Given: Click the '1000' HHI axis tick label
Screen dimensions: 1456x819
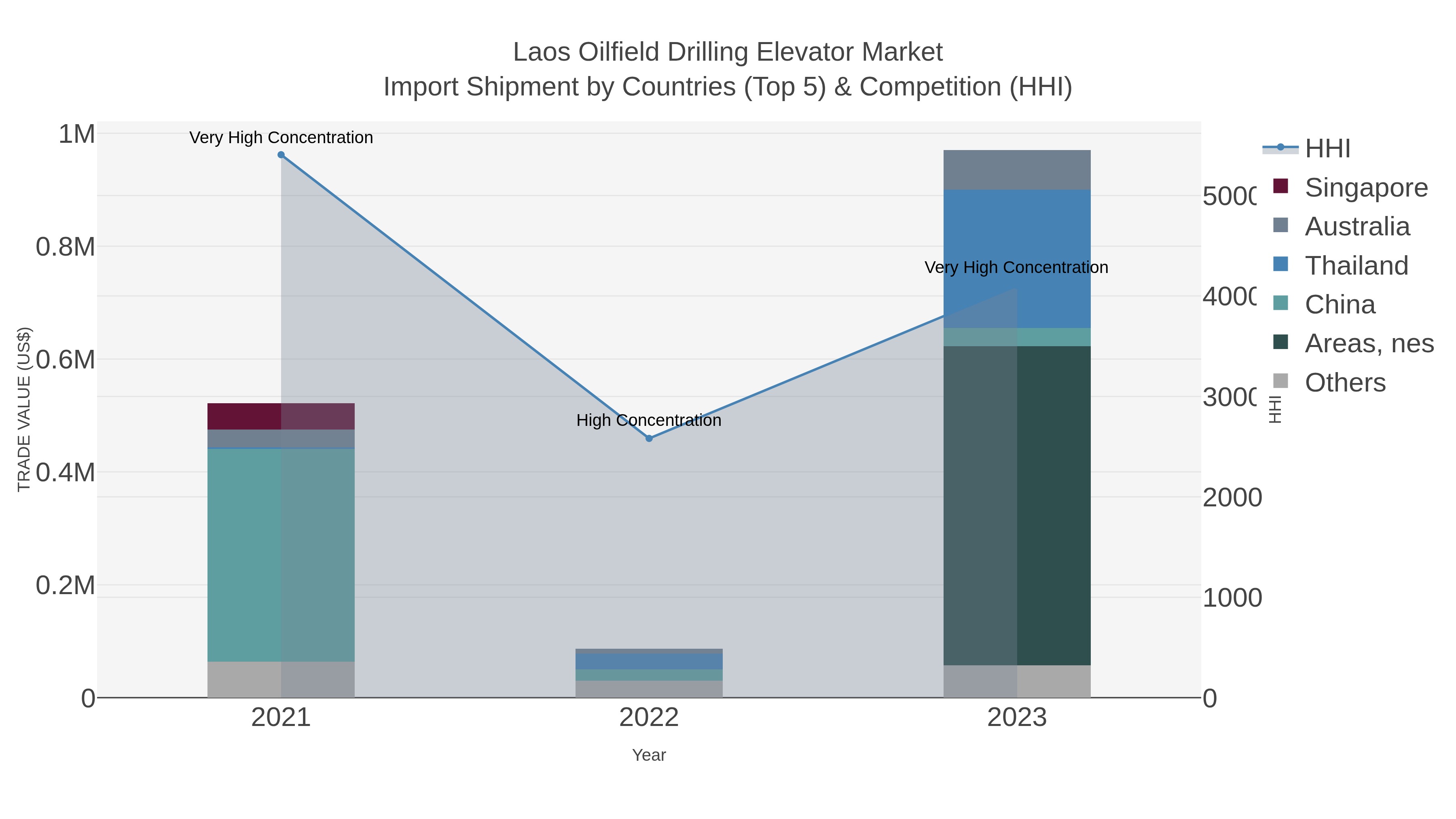Looking at the screenshot, I should pos(1232,598).
